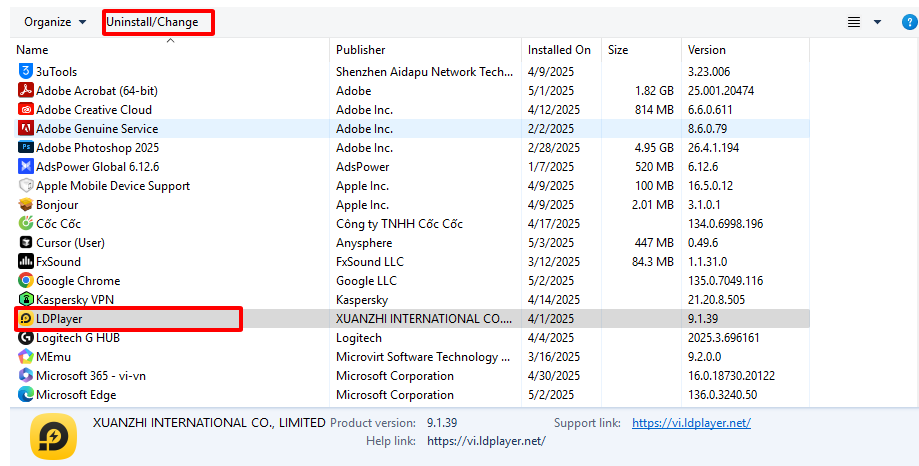The height and width of the screenshot is (466, 919).
Task: Click the MEmu icon
Action: [x=25, y=356]
